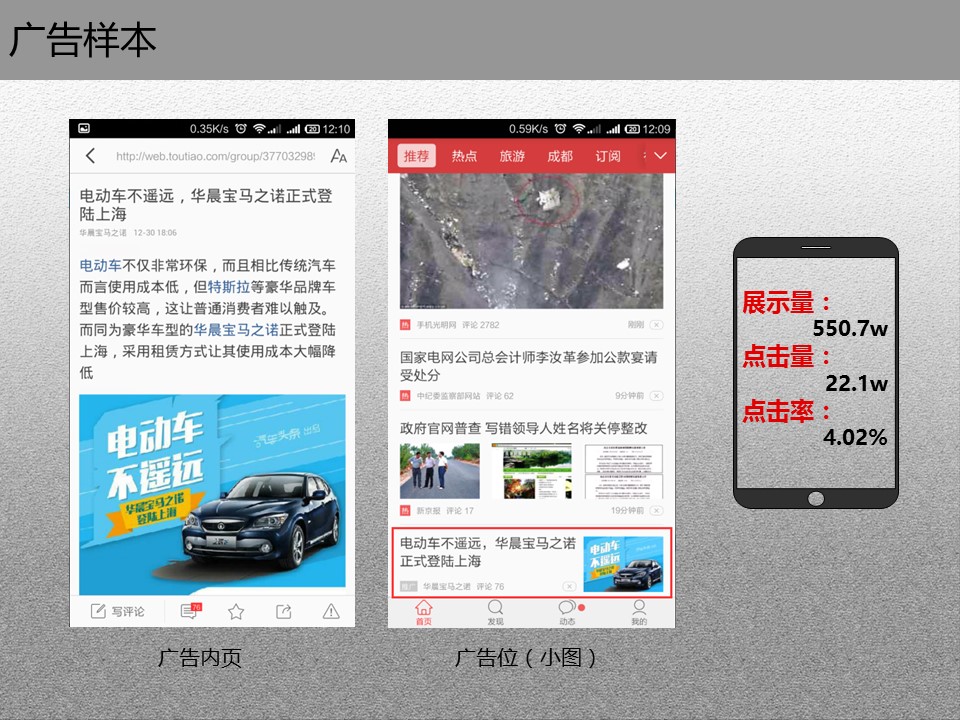Click the 热 badge beside 新京报
This screenshot has height=720, width=960.
click(x=405, y=510)
